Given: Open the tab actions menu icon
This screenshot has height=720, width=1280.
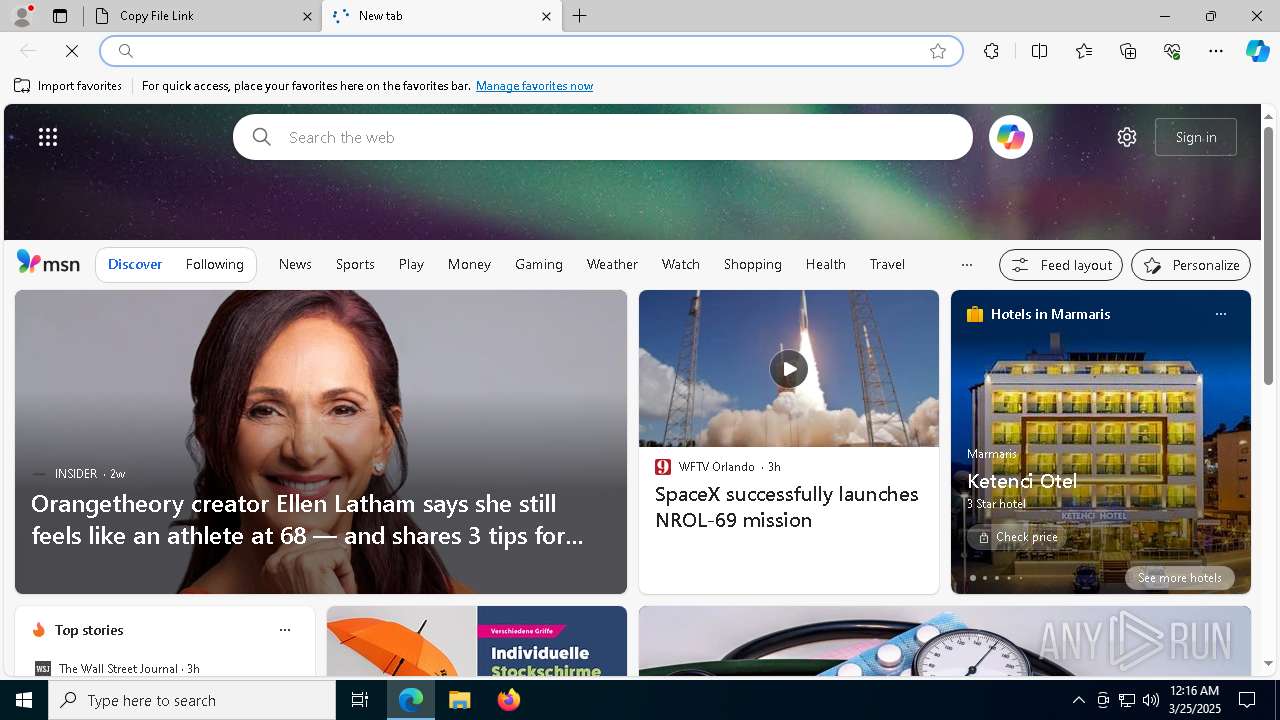Looking at the screenshot, I should coord(60,16).
